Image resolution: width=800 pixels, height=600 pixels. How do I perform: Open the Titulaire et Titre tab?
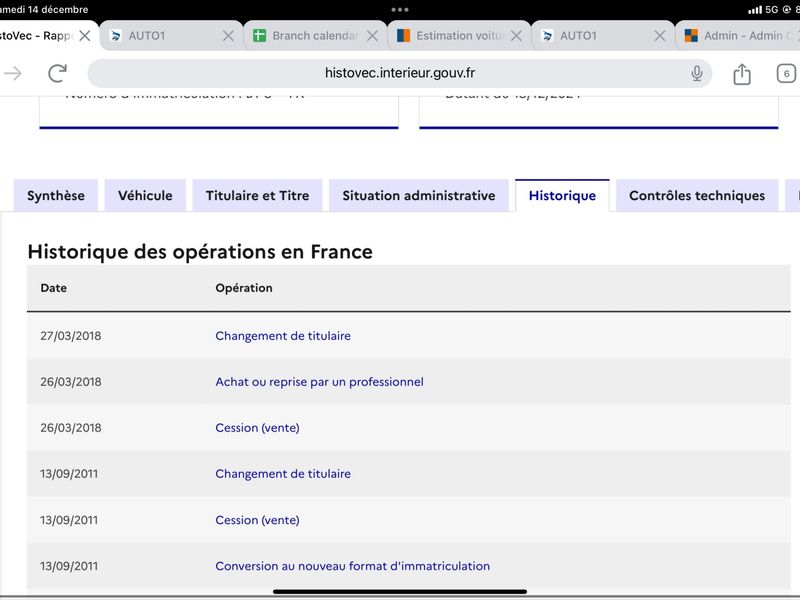click(x=257, y=195)
